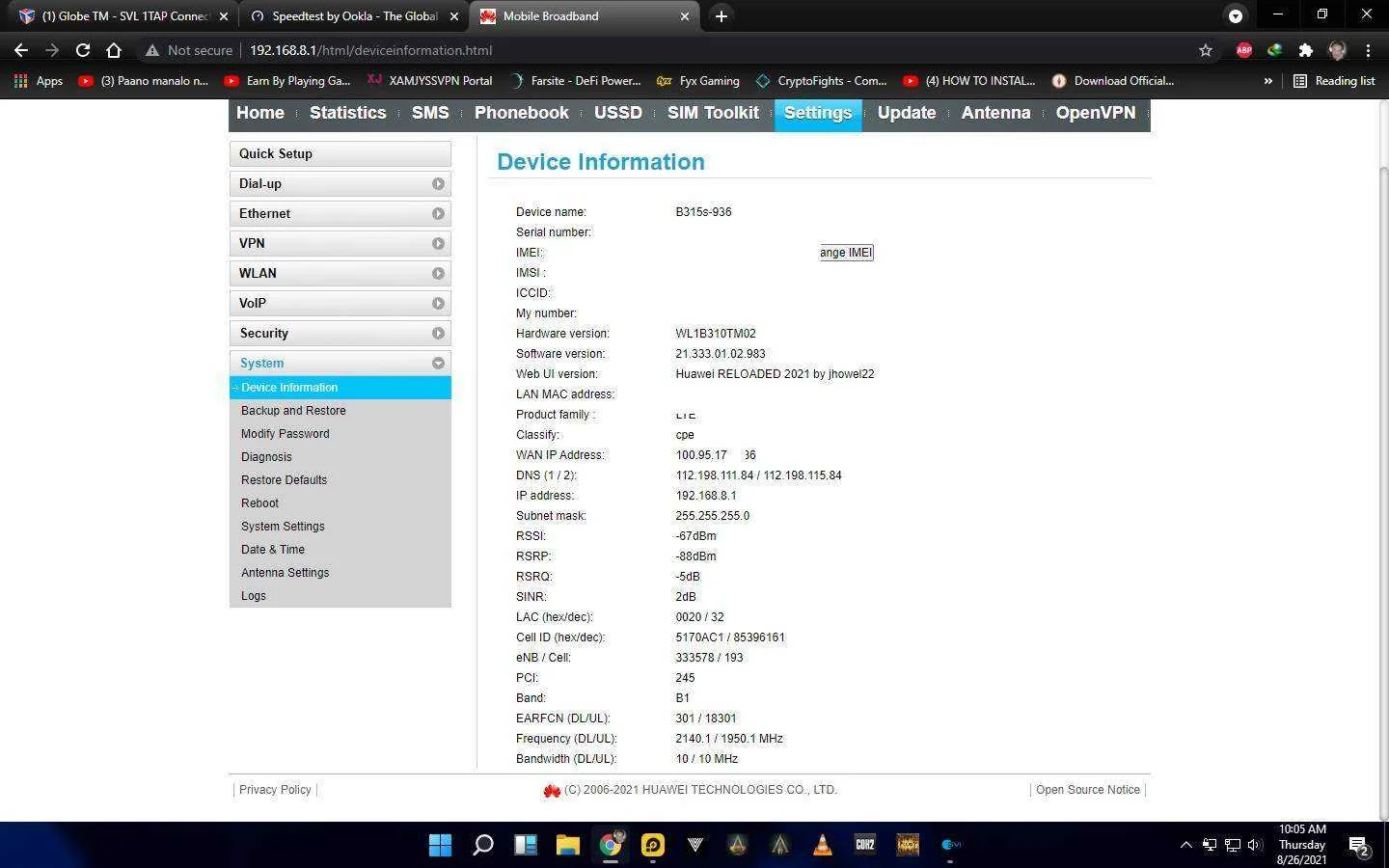This screenshot has height=868, width=1389.
Task: Show more bookmarks with the double chevron
Action: (1267, 81)
